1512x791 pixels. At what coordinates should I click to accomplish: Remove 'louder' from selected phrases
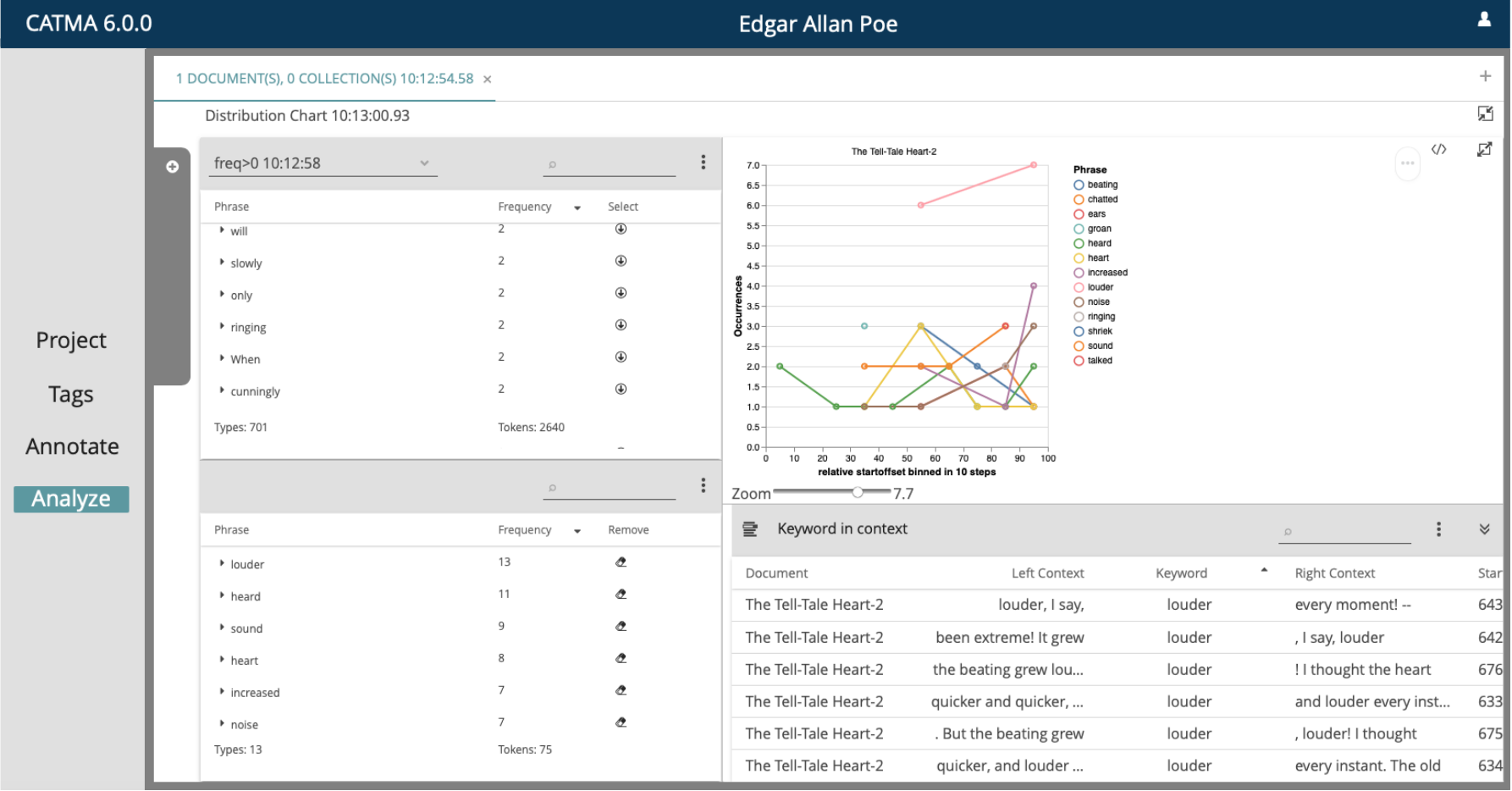coord(621,562)
